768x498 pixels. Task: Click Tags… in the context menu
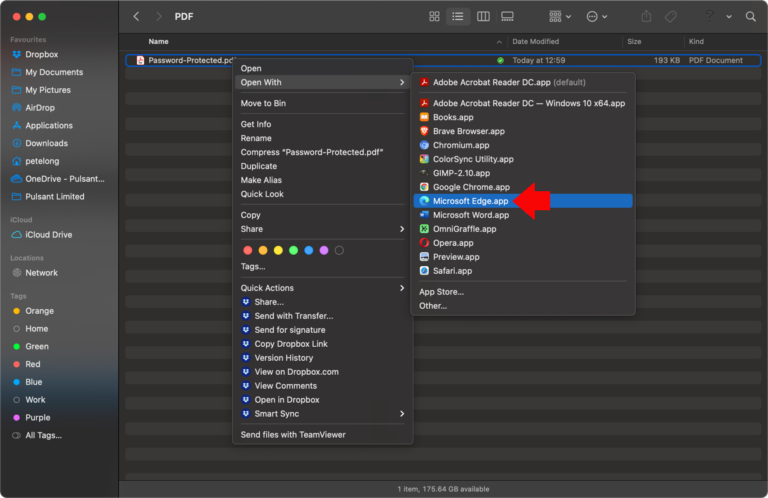[x=253, y=266]
